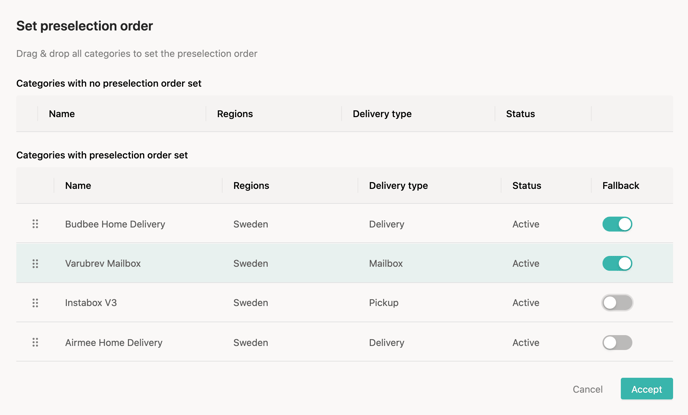Viewport: 688px width, 415px height.
Task: Switch on the Airmee Home Delivery fallback
Action: tap(617, 342)
